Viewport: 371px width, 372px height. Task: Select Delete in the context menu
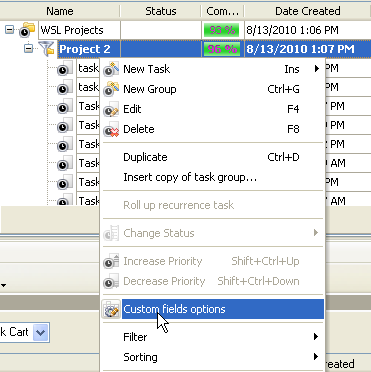tap(213, 129)
